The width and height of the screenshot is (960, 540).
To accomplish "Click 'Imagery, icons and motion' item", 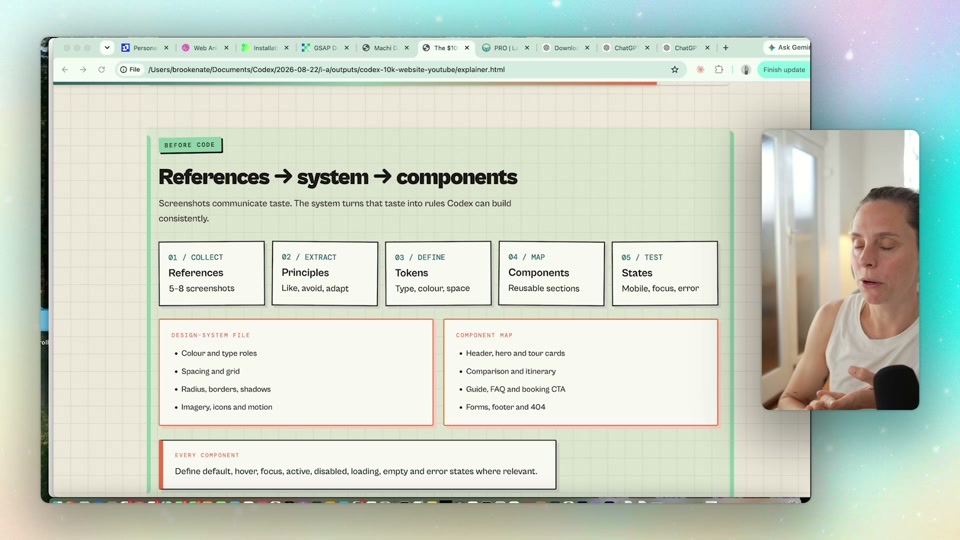I will tap(227, 407).
